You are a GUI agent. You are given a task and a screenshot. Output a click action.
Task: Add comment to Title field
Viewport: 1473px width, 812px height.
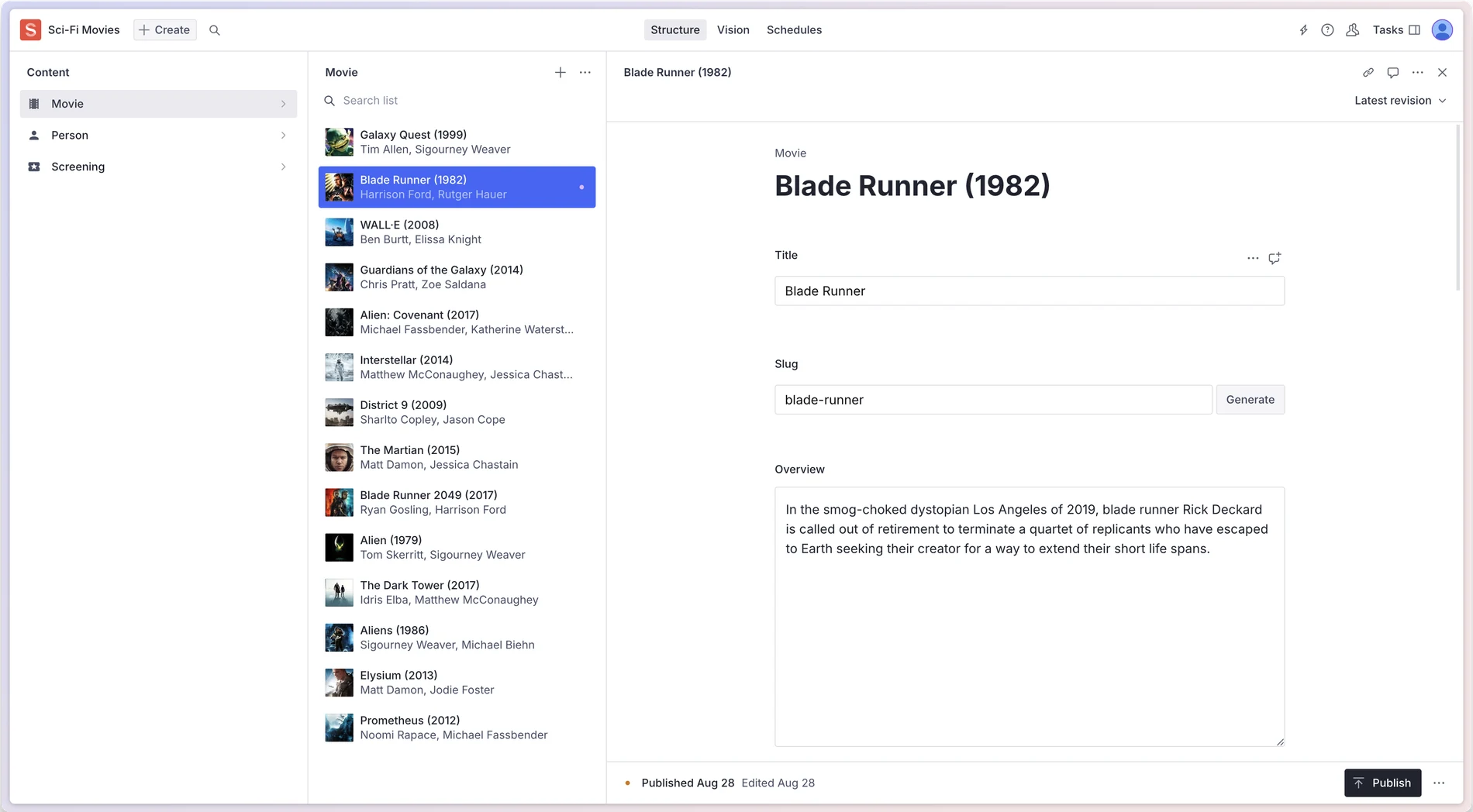coord(1275,258)
